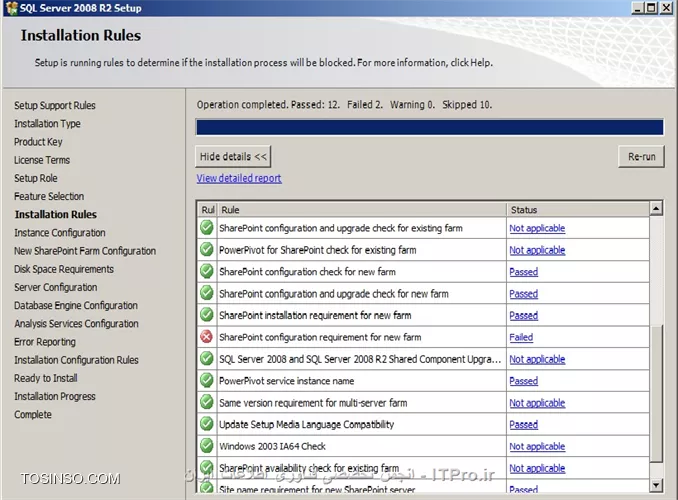The width and height of the screenshot is (678, 500).
Task: Open Passed status for SharePoint configuration check
Action: 523,272
